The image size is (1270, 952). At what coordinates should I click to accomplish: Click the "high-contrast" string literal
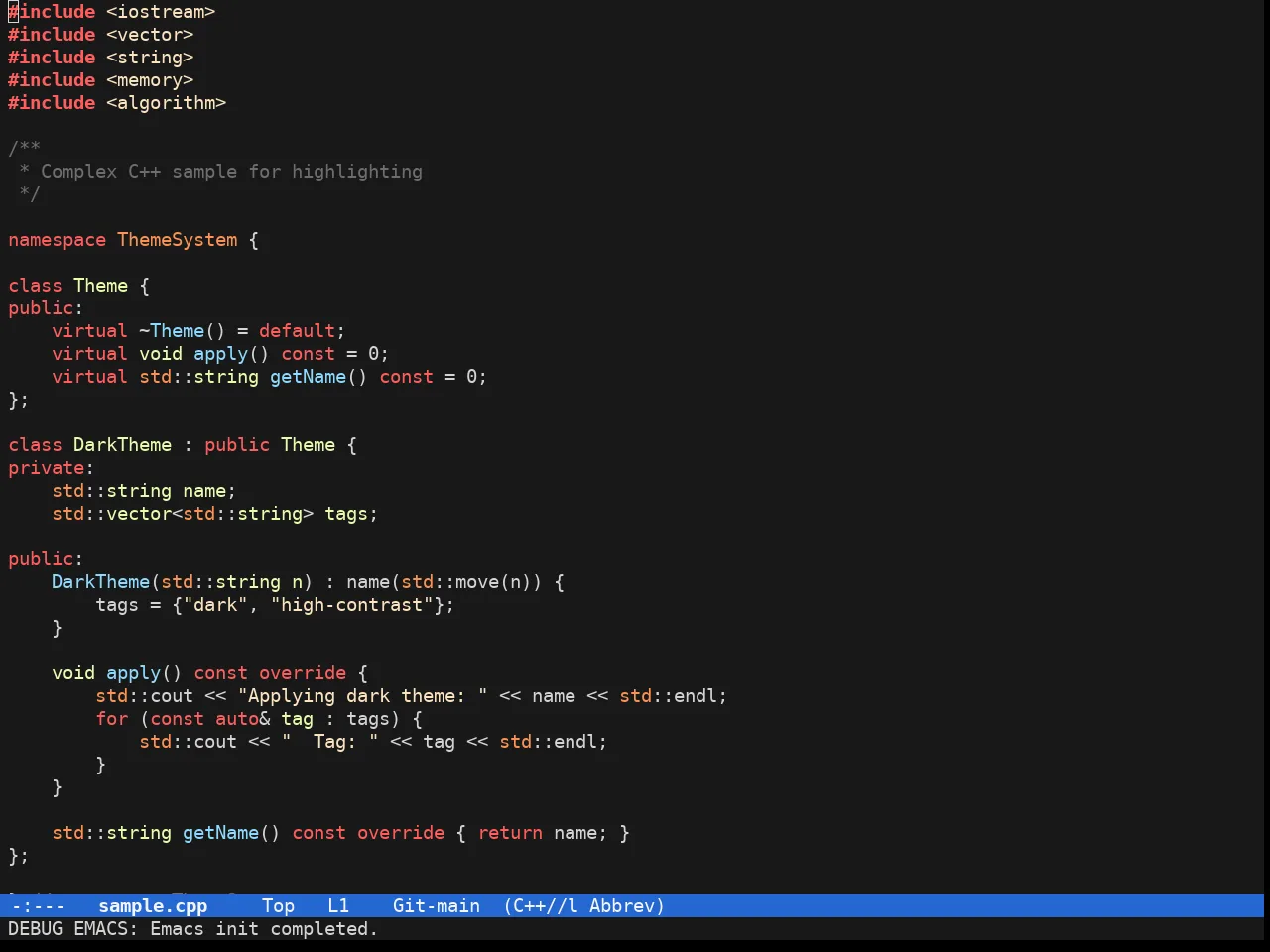(351, 605)
